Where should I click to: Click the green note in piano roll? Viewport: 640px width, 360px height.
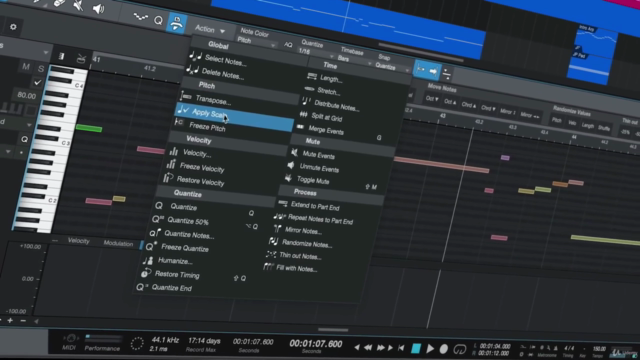[x=89, y=129]
